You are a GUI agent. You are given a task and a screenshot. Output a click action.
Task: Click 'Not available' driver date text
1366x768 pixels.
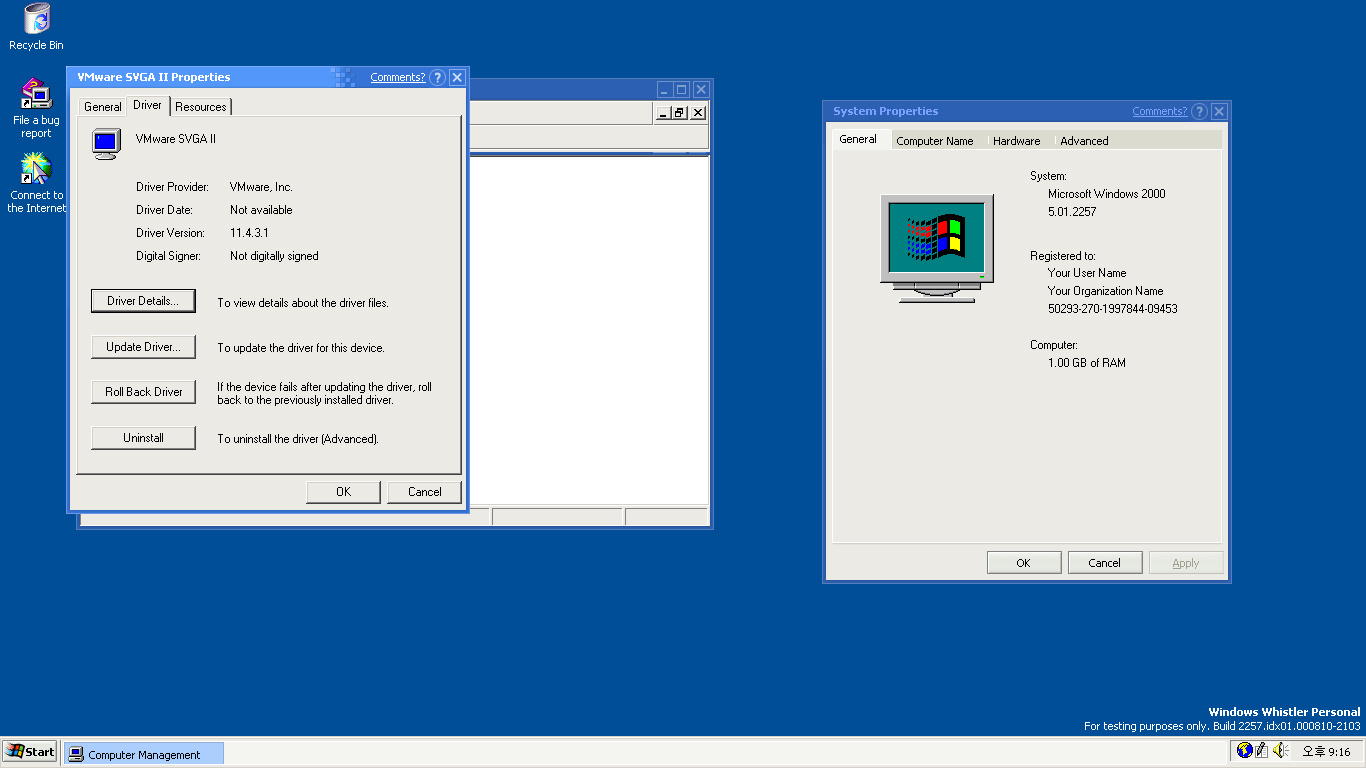point(261,210)
